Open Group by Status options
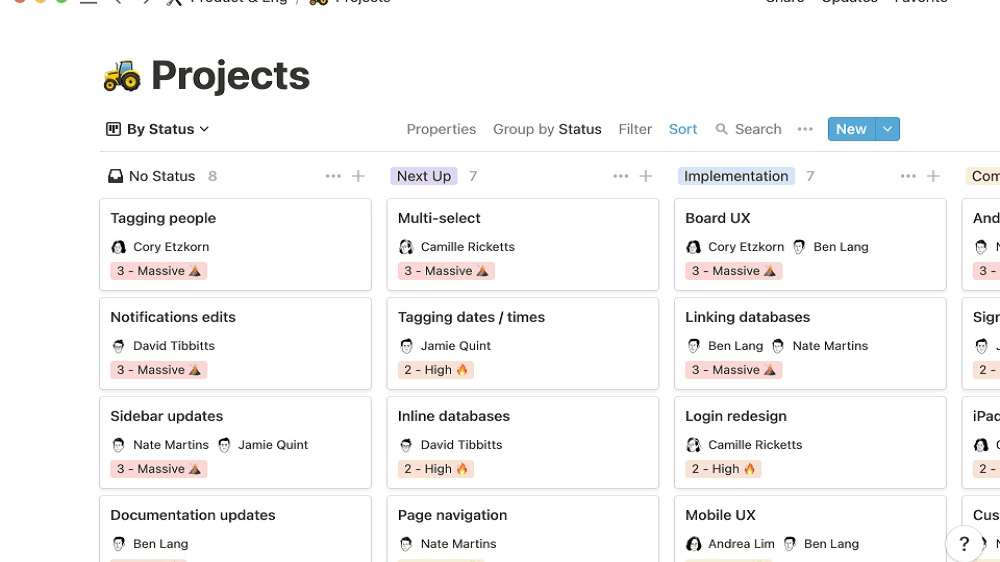Screen dimensions: 1000x562 click(x=547, y=129)
